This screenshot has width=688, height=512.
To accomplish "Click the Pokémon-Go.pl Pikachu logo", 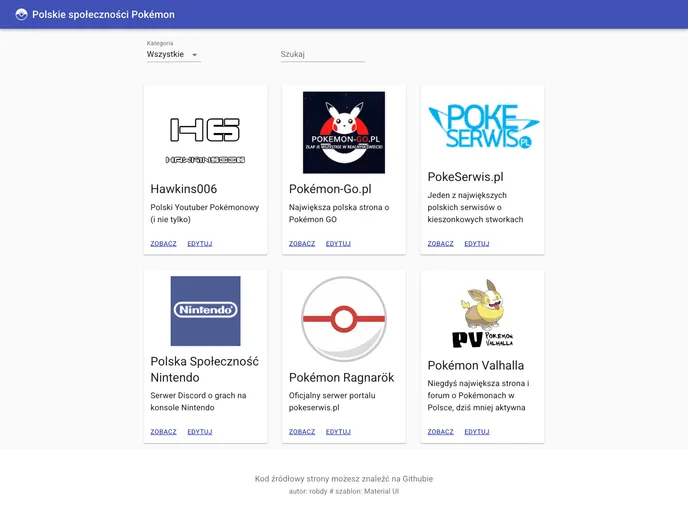I will 343,133.
